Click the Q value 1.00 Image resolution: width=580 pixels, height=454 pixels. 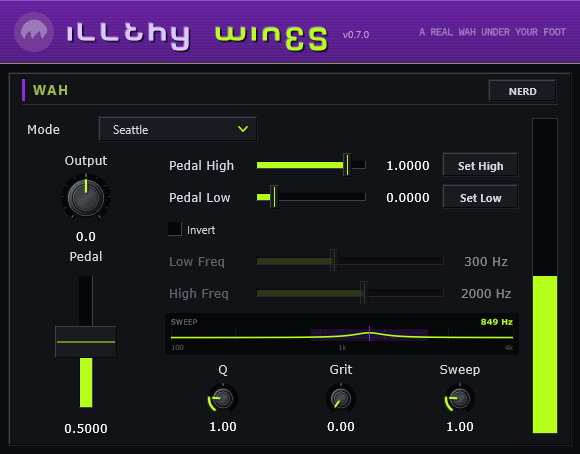223,427
